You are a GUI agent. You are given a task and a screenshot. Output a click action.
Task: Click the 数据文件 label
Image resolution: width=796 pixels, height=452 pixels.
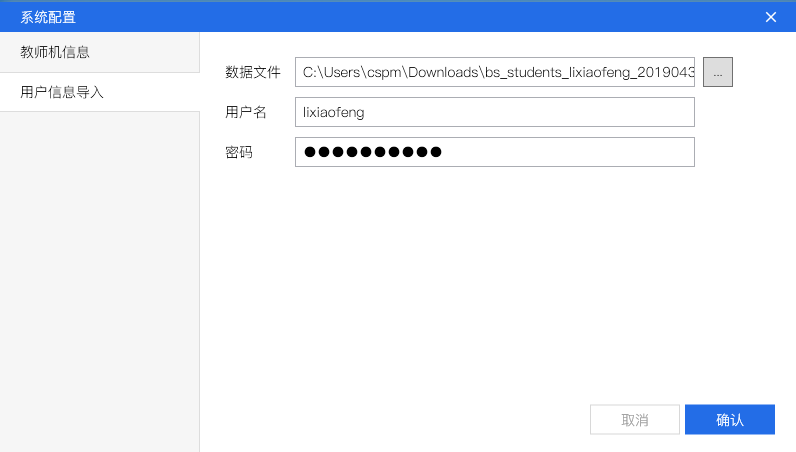253,72
